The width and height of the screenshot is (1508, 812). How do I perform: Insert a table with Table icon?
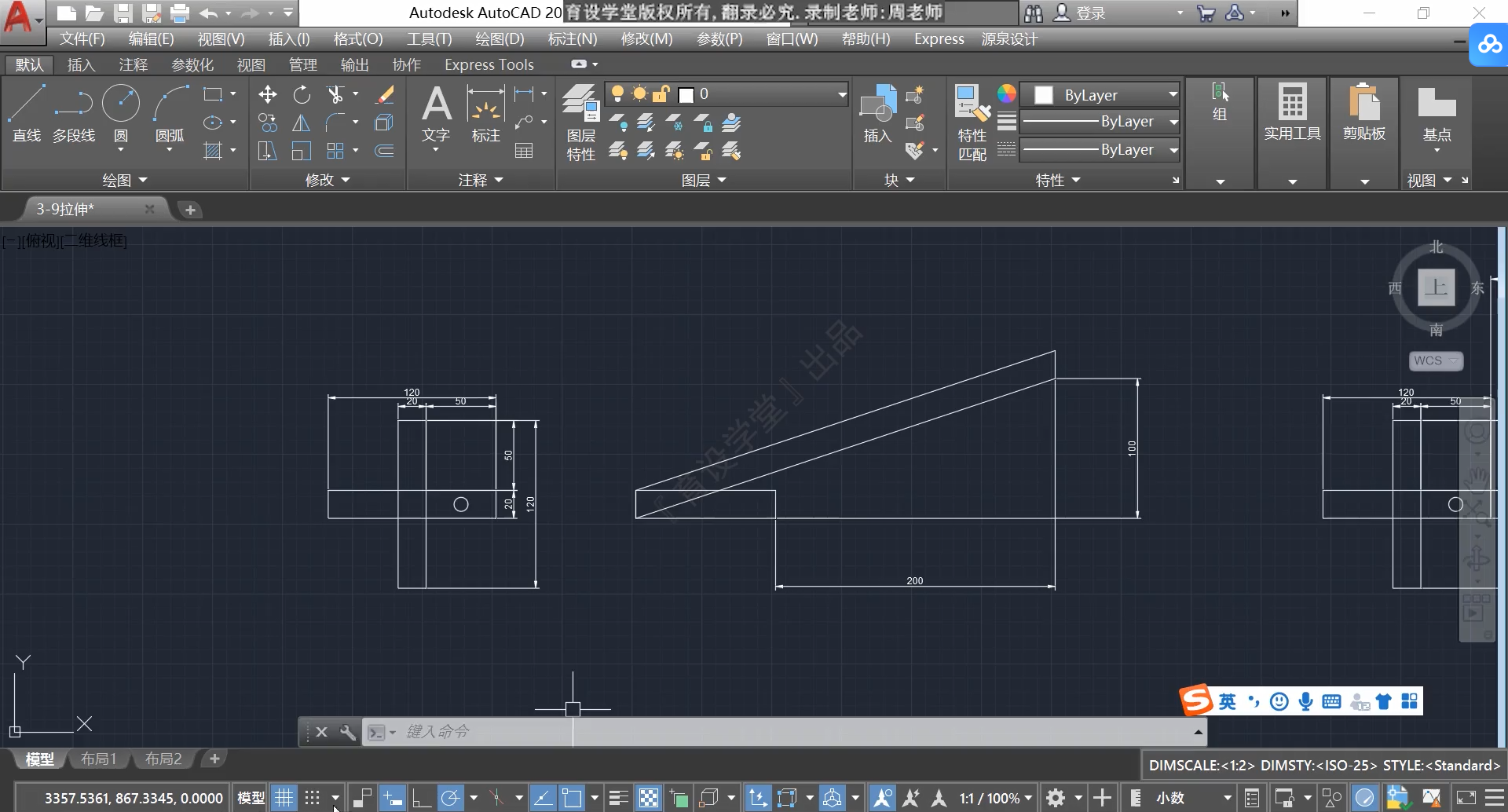[x=524, y=151]
